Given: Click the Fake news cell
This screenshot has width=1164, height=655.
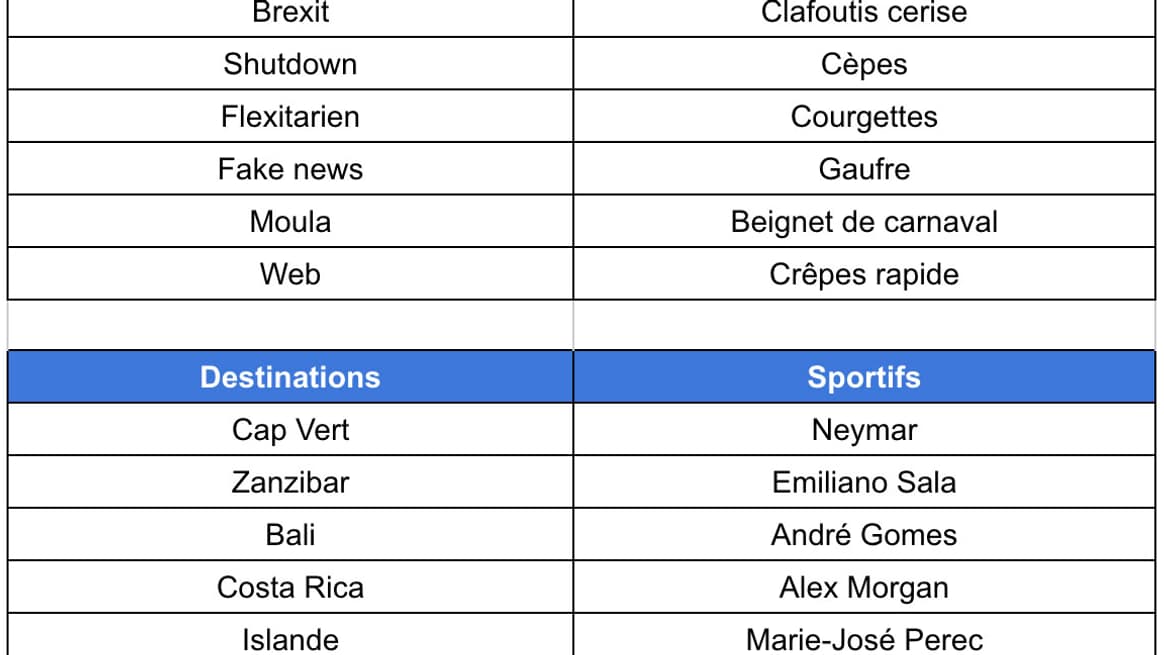Looking at the screenshot, I should 290,169.
